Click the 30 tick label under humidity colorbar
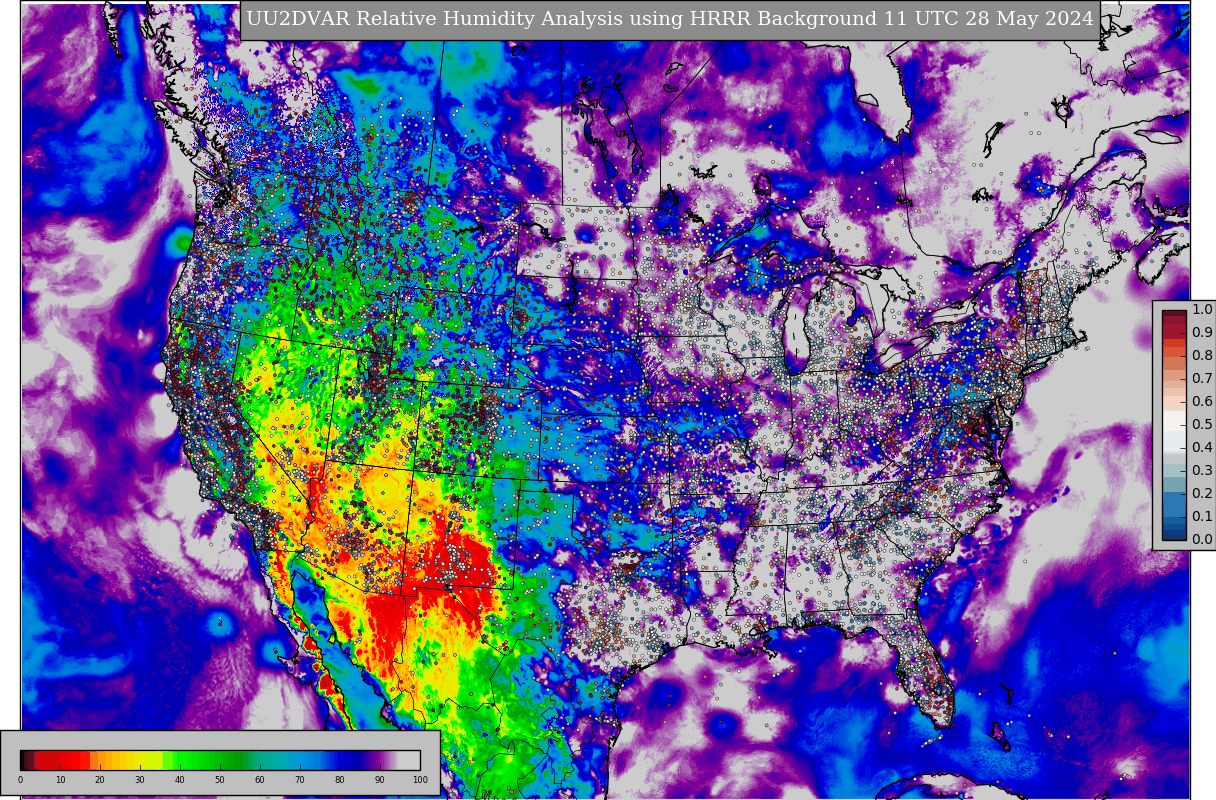This screenshot has height=800, width=1216. click(140, 780)
